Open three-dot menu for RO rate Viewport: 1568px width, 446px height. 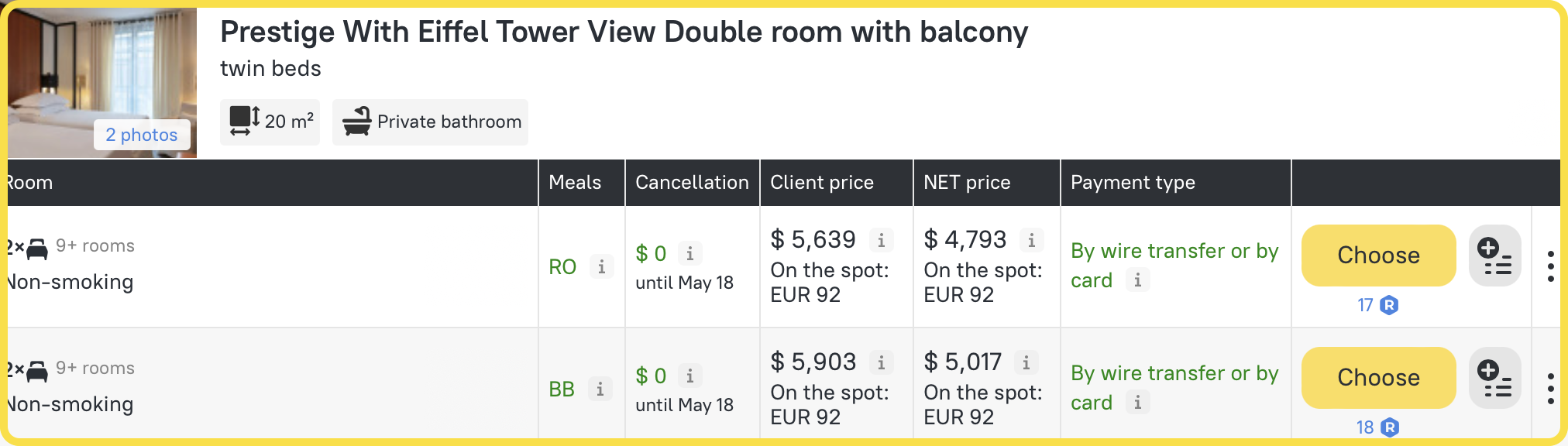(x=1550, y=266)
